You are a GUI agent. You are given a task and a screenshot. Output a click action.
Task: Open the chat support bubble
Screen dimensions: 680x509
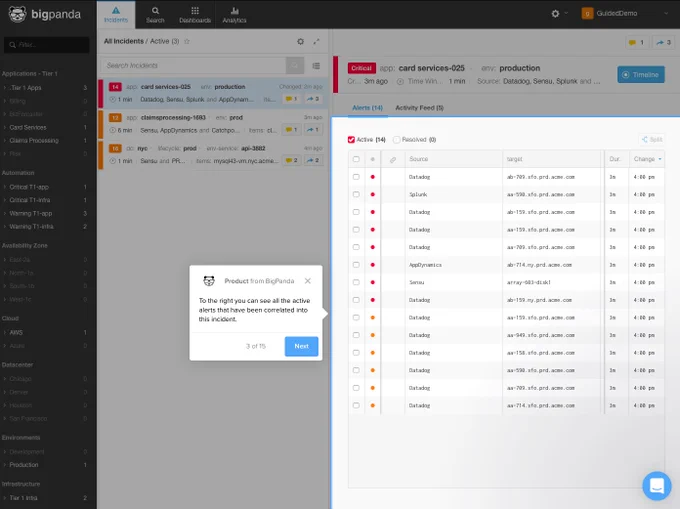657,486
